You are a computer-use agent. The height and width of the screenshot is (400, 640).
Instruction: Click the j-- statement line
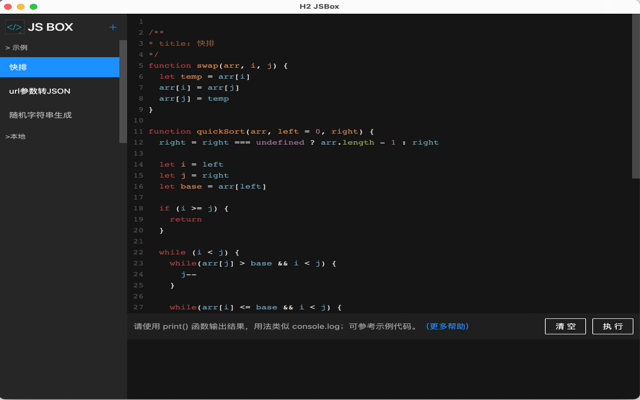coord(189,275)
